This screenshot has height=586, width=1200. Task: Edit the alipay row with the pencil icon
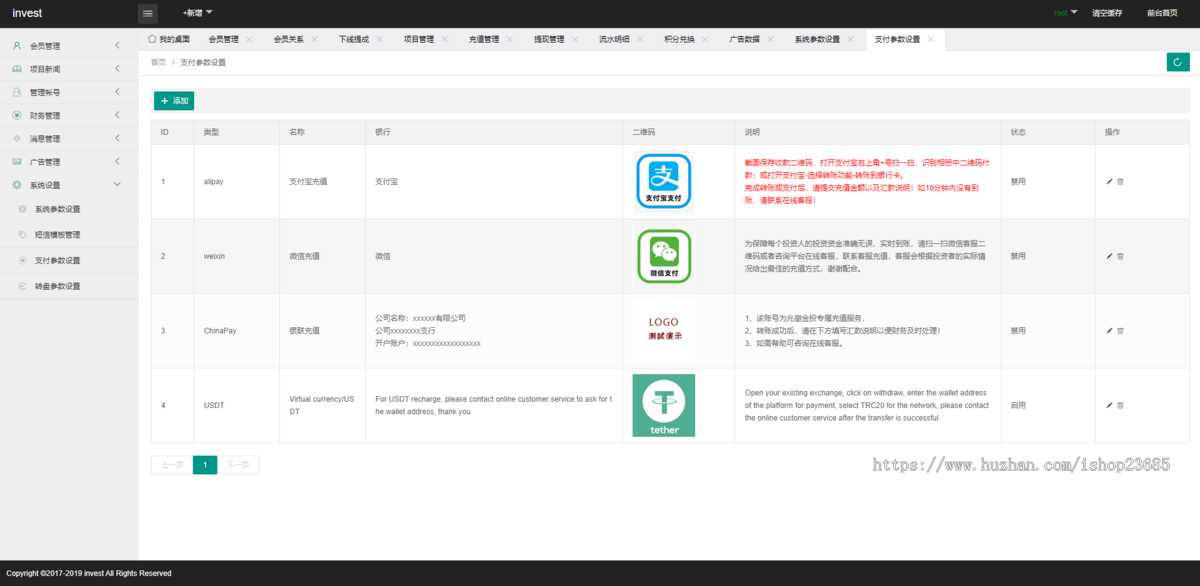coord(1109,181)
